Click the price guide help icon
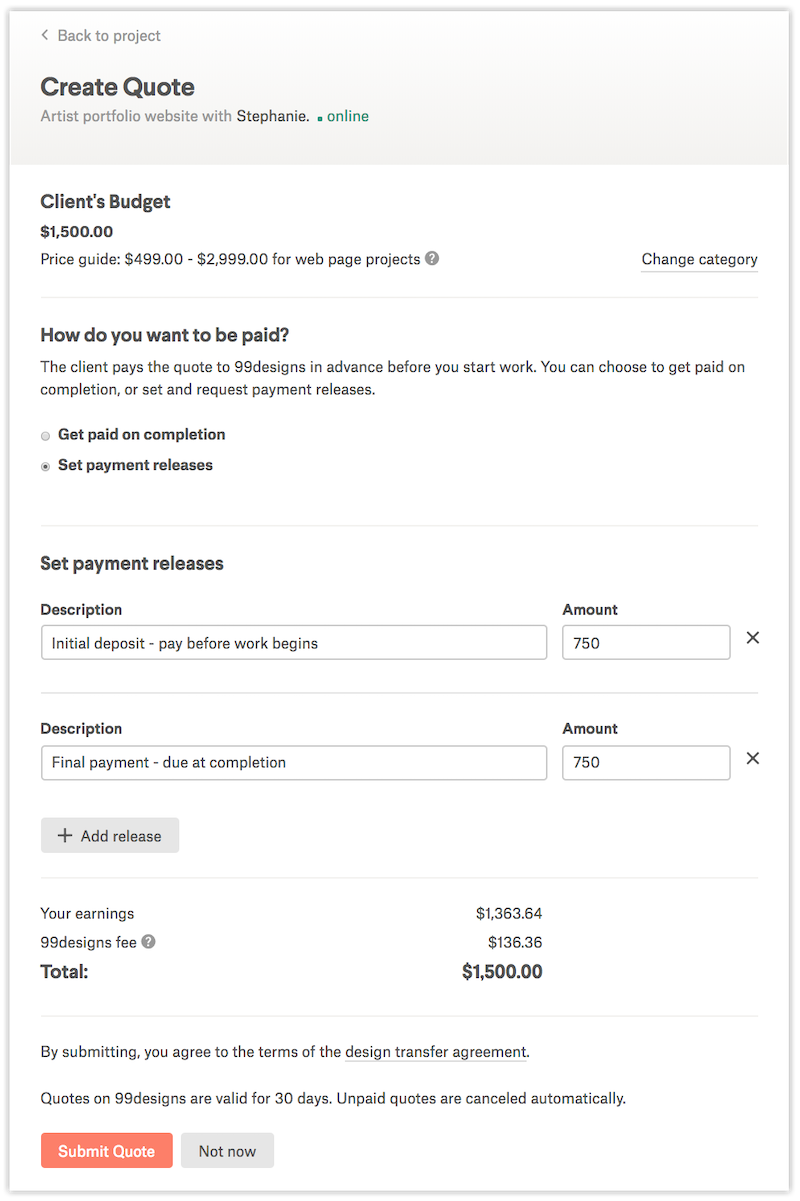 432,259
